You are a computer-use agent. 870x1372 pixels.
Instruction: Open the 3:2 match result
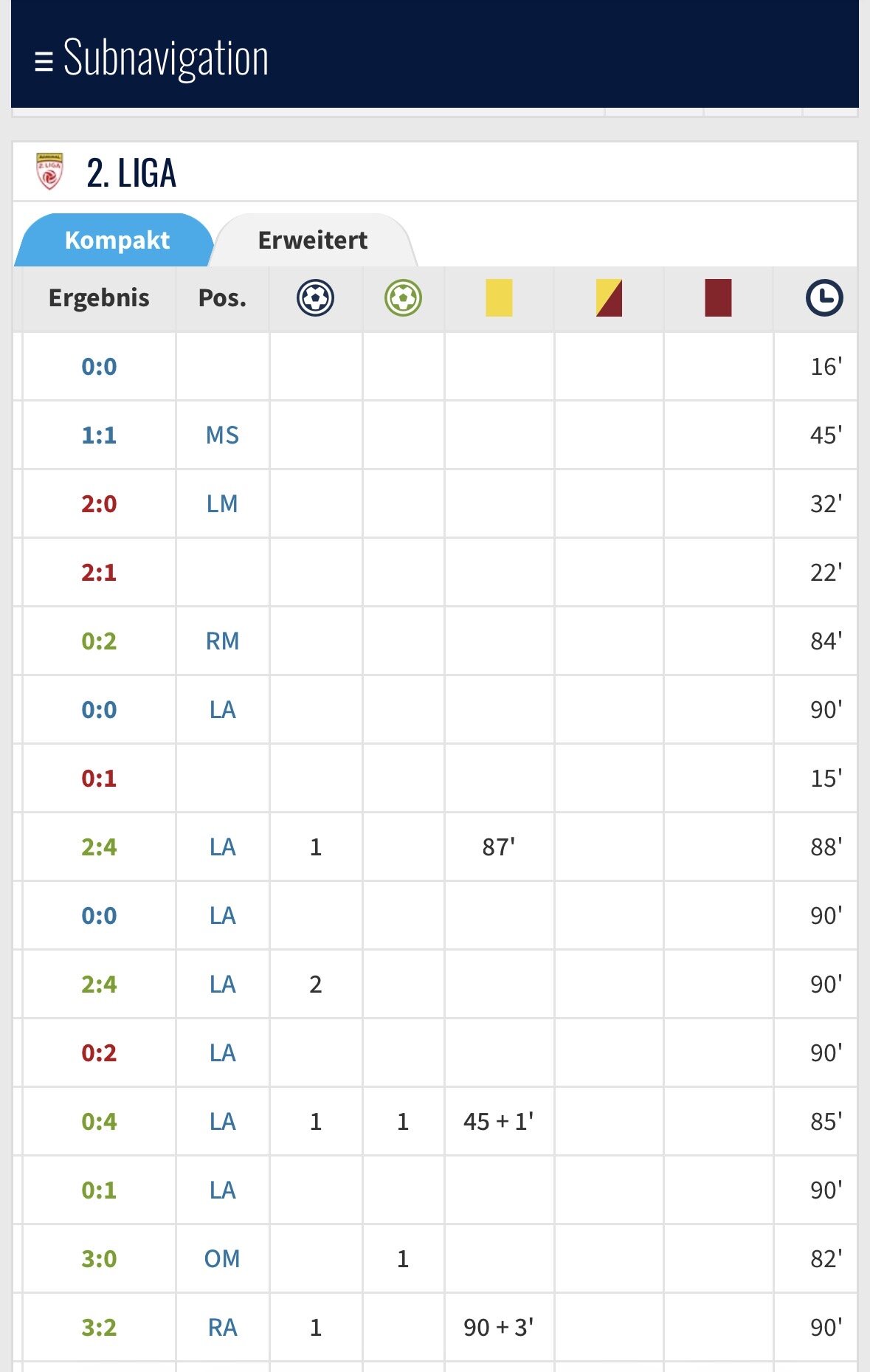coord(99,1327)
